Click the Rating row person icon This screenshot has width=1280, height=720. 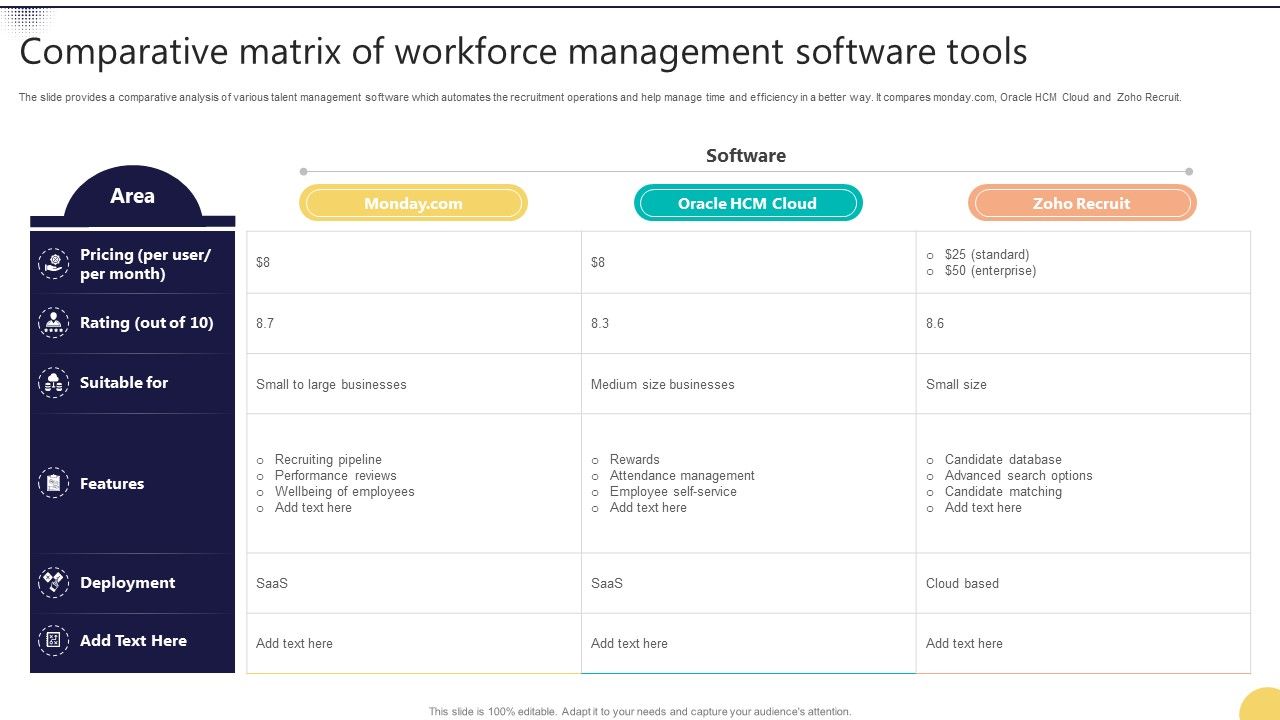[53, 323]
